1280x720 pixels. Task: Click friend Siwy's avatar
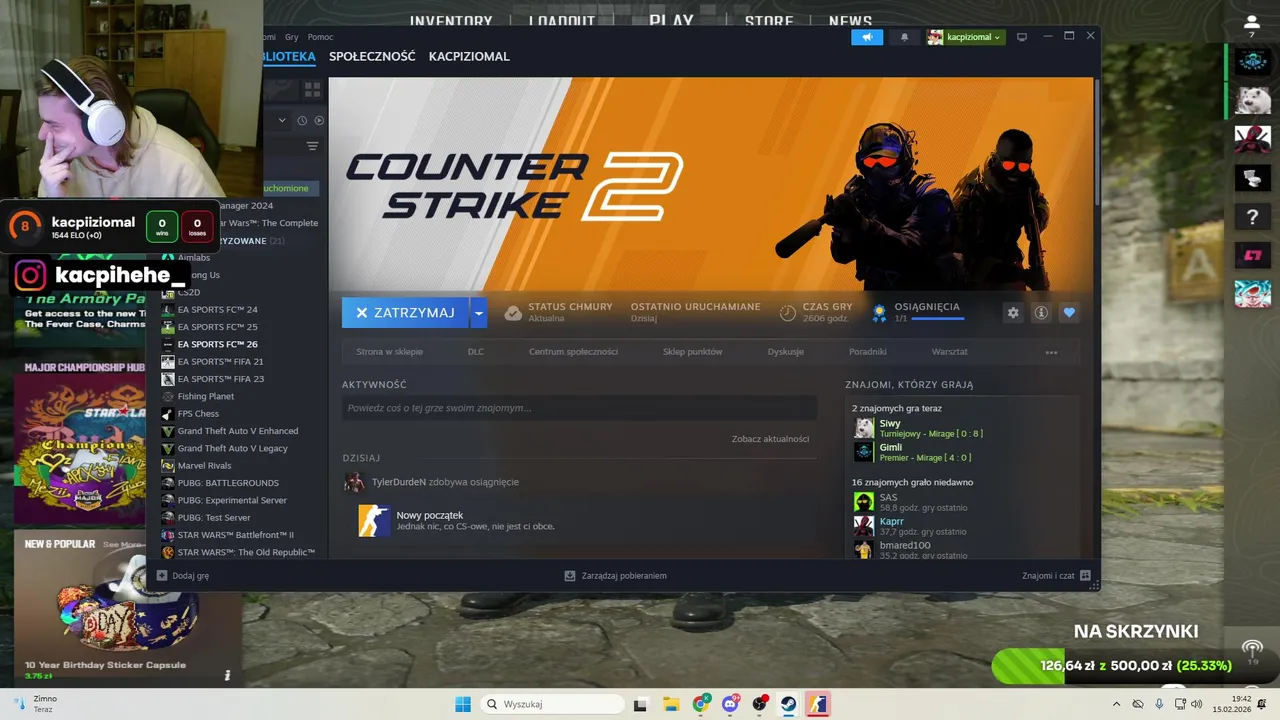point(864,428)
